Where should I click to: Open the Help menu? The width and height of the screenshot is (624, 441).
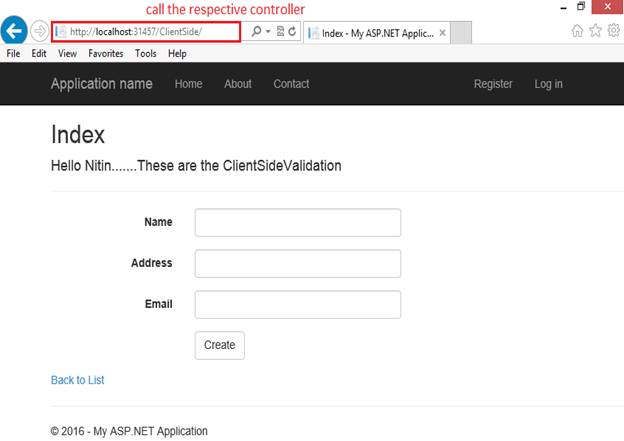[x=177, y=53]
